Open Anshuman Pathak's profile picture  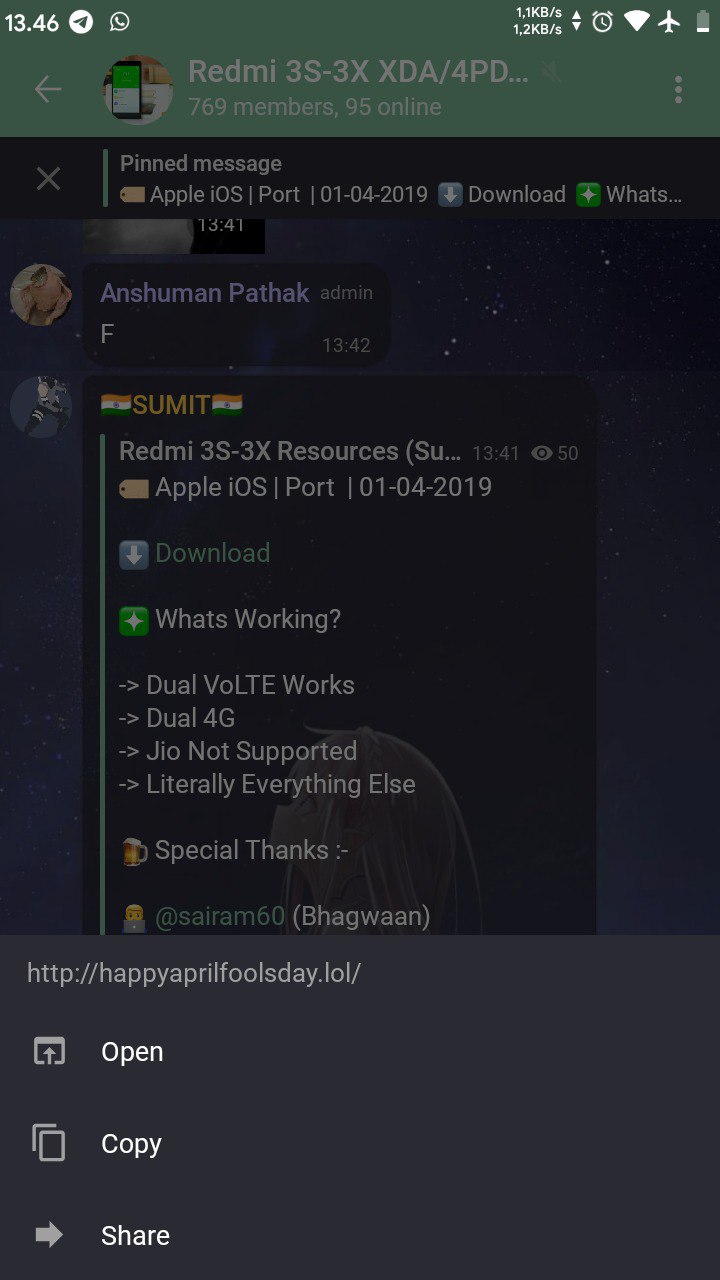pyautogui.click(x=41, y=294)
